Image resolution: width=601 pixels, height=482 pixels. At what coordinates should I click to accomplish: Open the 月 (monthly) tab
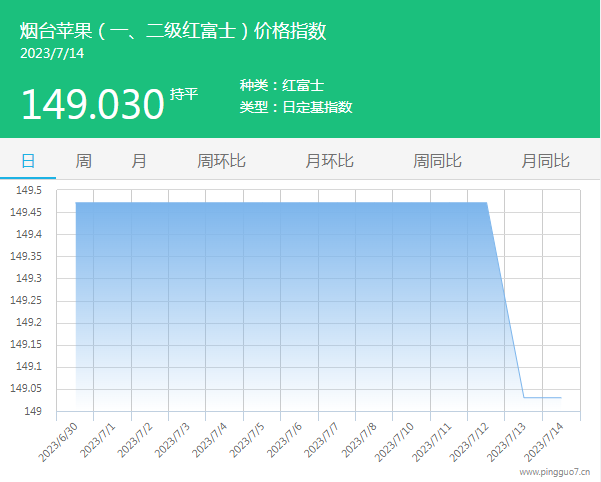point(139,161)
